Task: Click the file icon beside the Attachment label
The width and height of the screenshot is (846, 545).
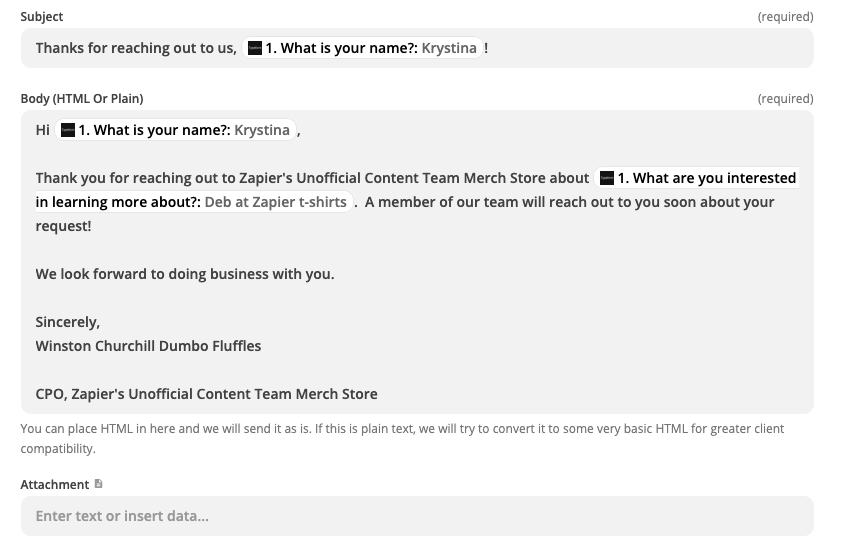Action: [98, 484]
